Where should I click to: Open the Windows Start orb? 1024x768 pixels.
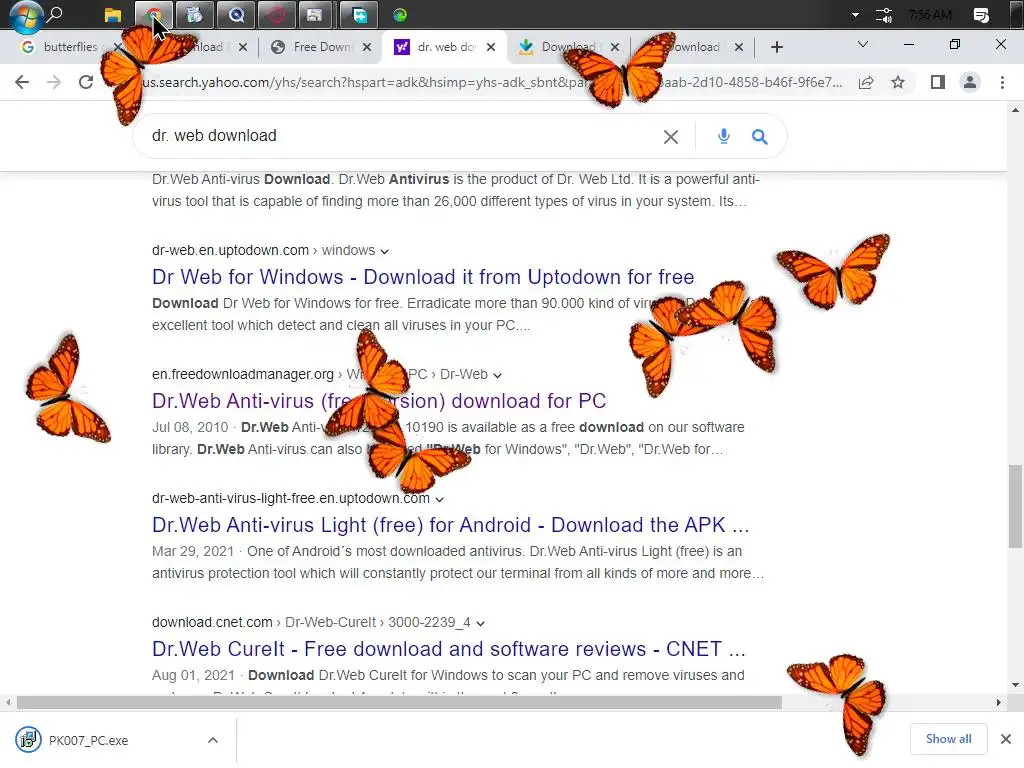pos(25,16)
